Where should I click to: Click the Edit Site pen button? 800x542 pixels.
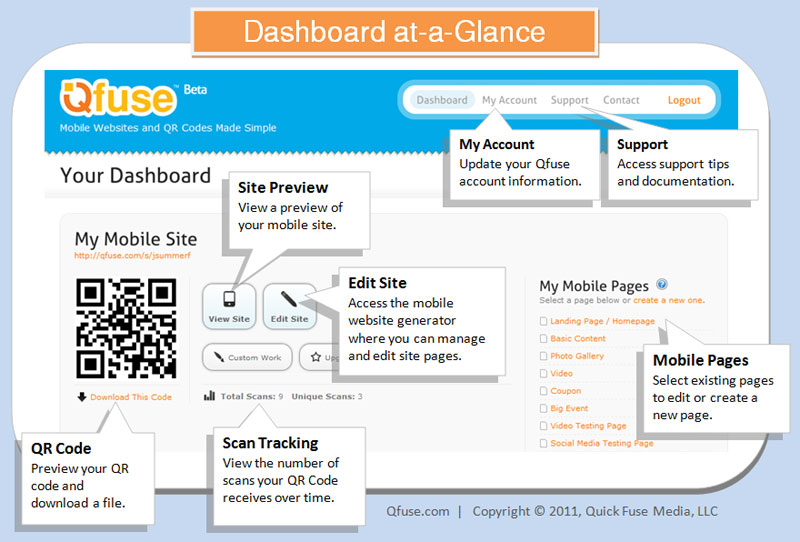290,305
